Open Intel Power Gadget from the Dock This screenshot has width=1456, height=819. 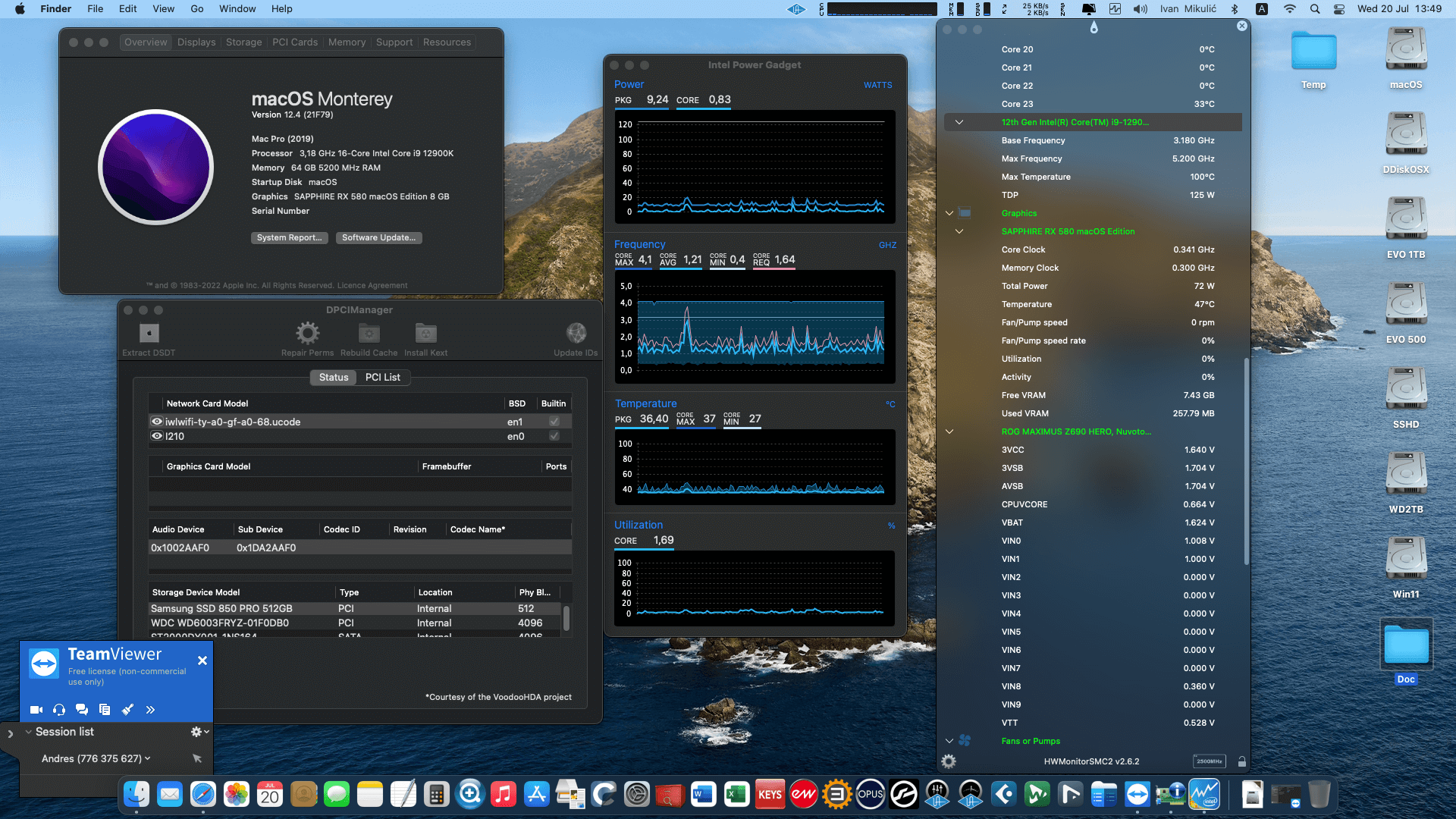(x=1204, y=794)
